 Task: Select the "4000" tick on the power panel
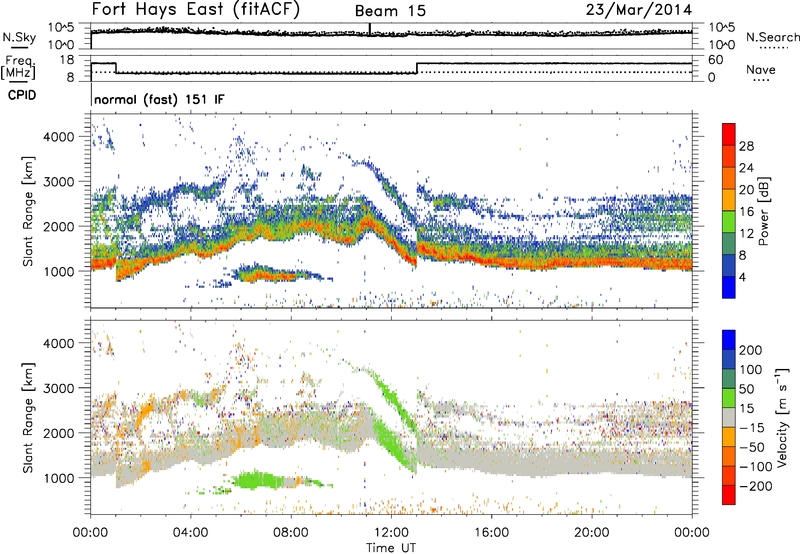pyautogui.click(x=58, y=137)
